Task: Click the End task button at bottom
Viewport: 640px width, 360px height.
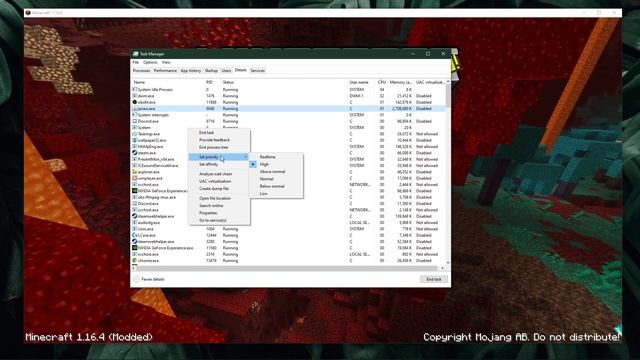Action: [433, 279]
